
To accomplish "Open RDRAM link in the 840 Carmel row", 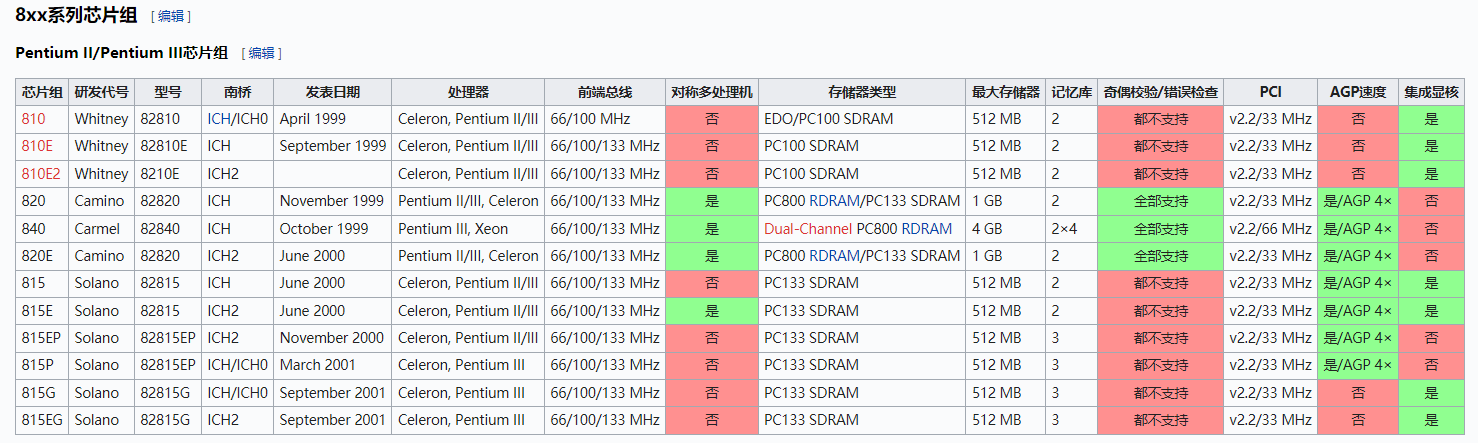I will [927, 228].
